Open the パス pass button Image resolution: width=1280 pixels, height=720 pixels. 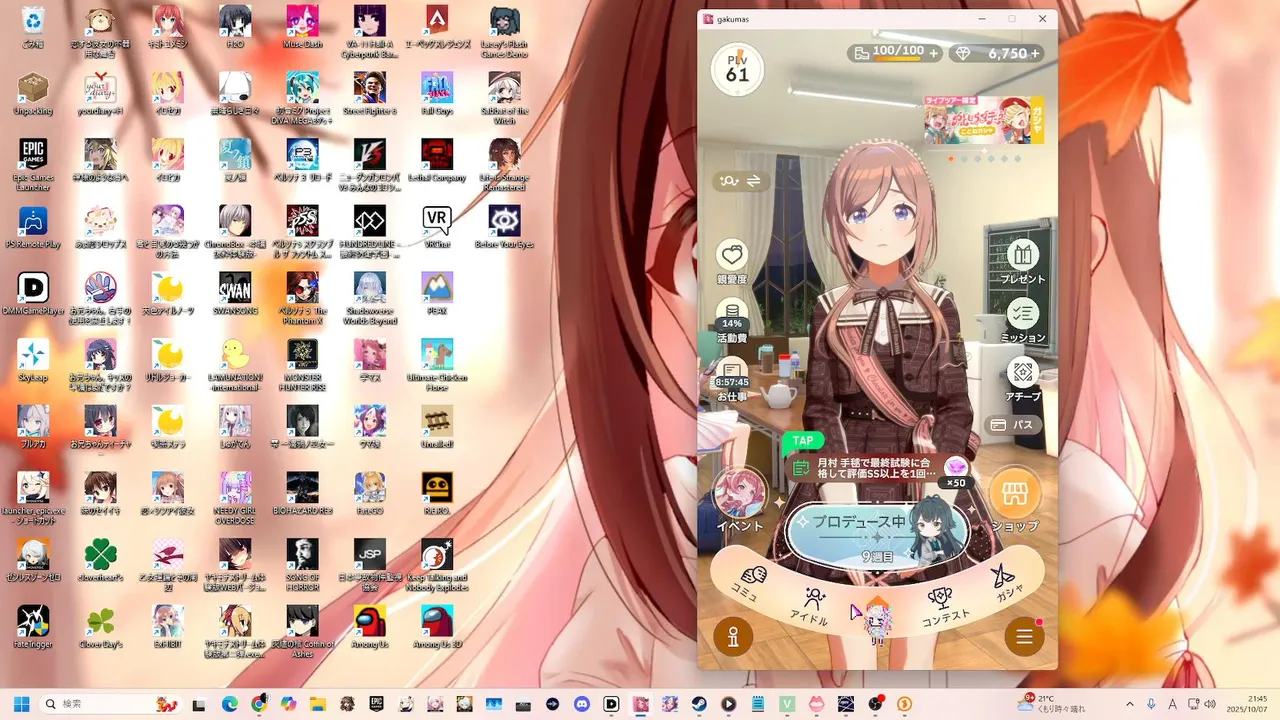1012,425
